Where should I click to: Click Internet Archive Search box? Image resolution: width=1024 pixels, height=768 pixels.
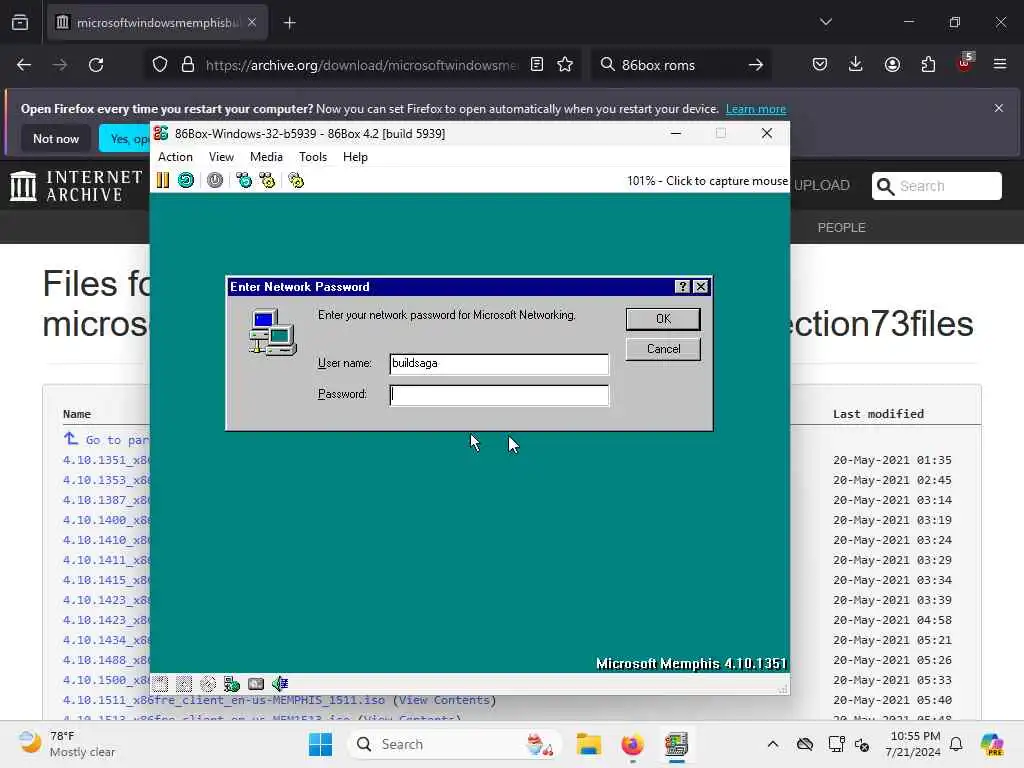(x=936, y=186)
